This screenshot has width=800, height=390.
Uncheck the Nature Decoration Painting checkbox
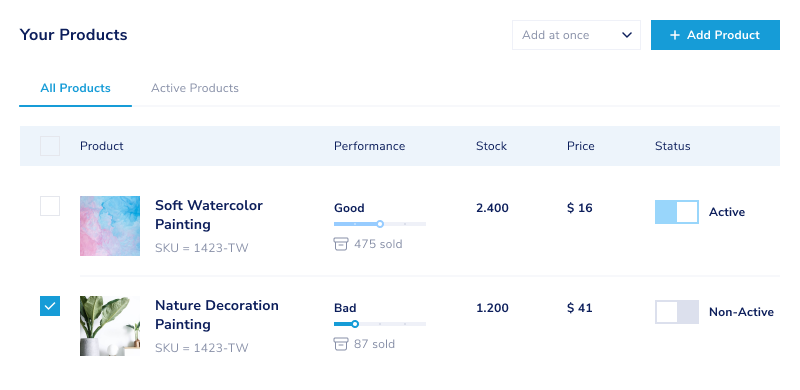(50, 306)
